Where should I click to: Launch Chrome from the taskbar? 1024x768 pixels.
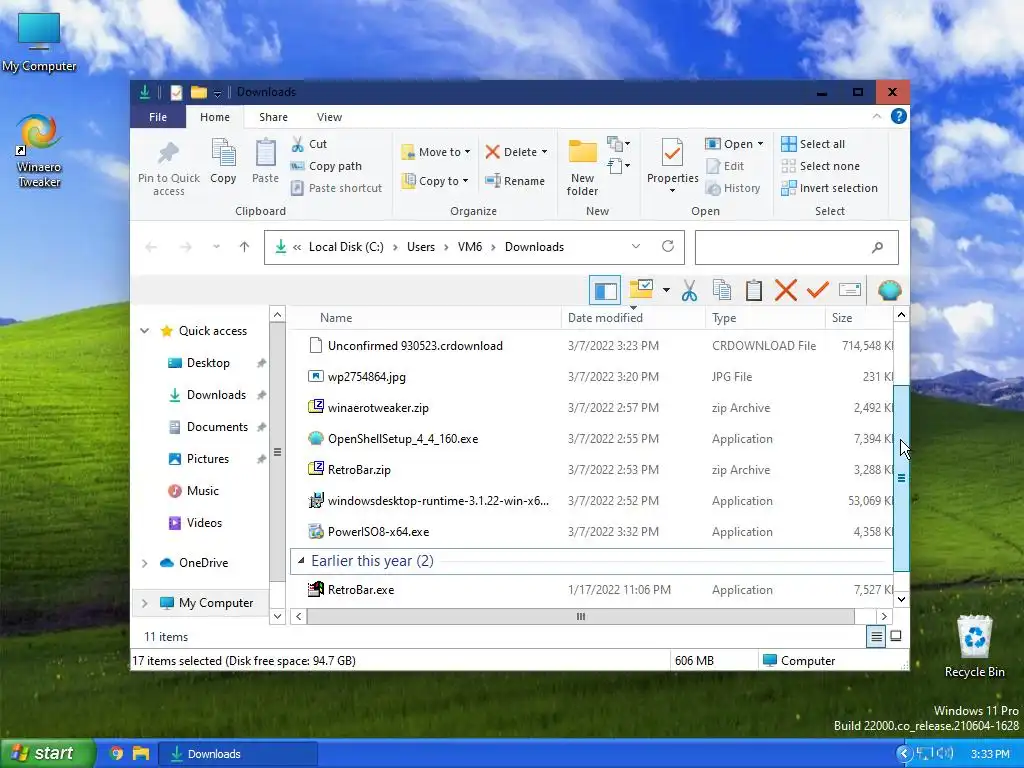click(116, 754)
